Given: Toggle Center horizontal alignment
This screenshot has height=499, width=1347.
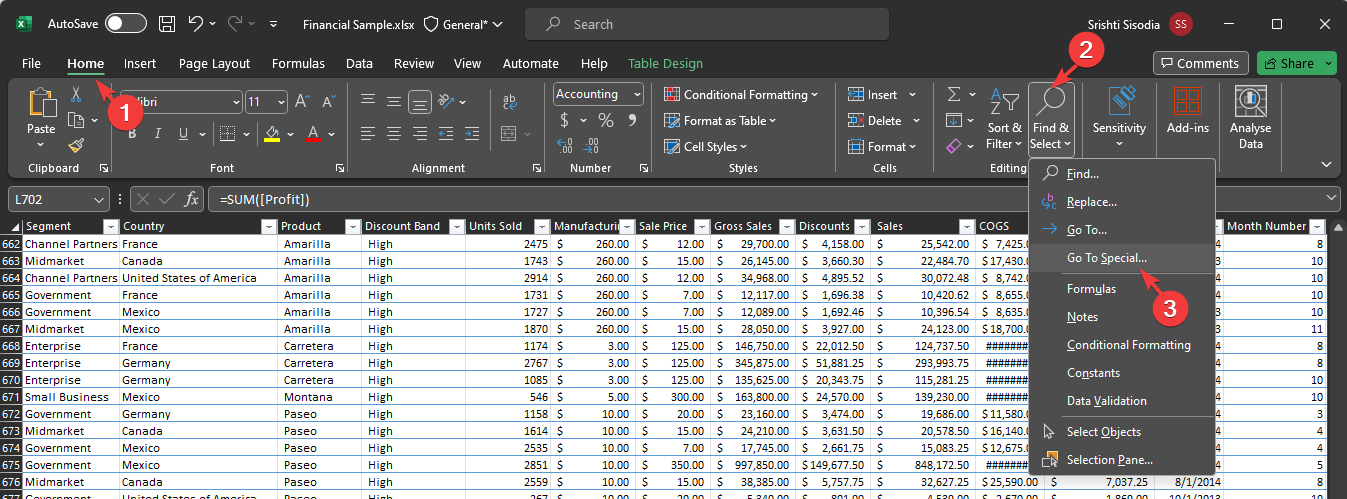Looking at the screenshot, I should pyautogui.click(x=394, y=133).
